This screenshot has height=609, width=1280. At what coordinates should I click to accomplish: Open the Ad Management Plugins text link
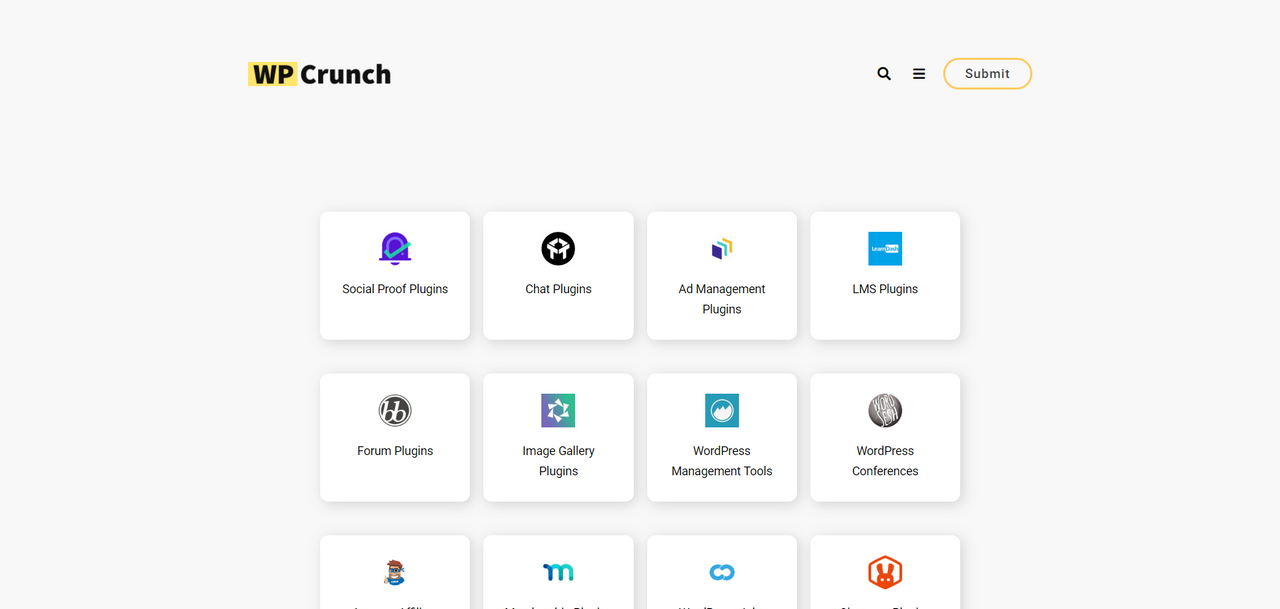[x=722, y=299]
